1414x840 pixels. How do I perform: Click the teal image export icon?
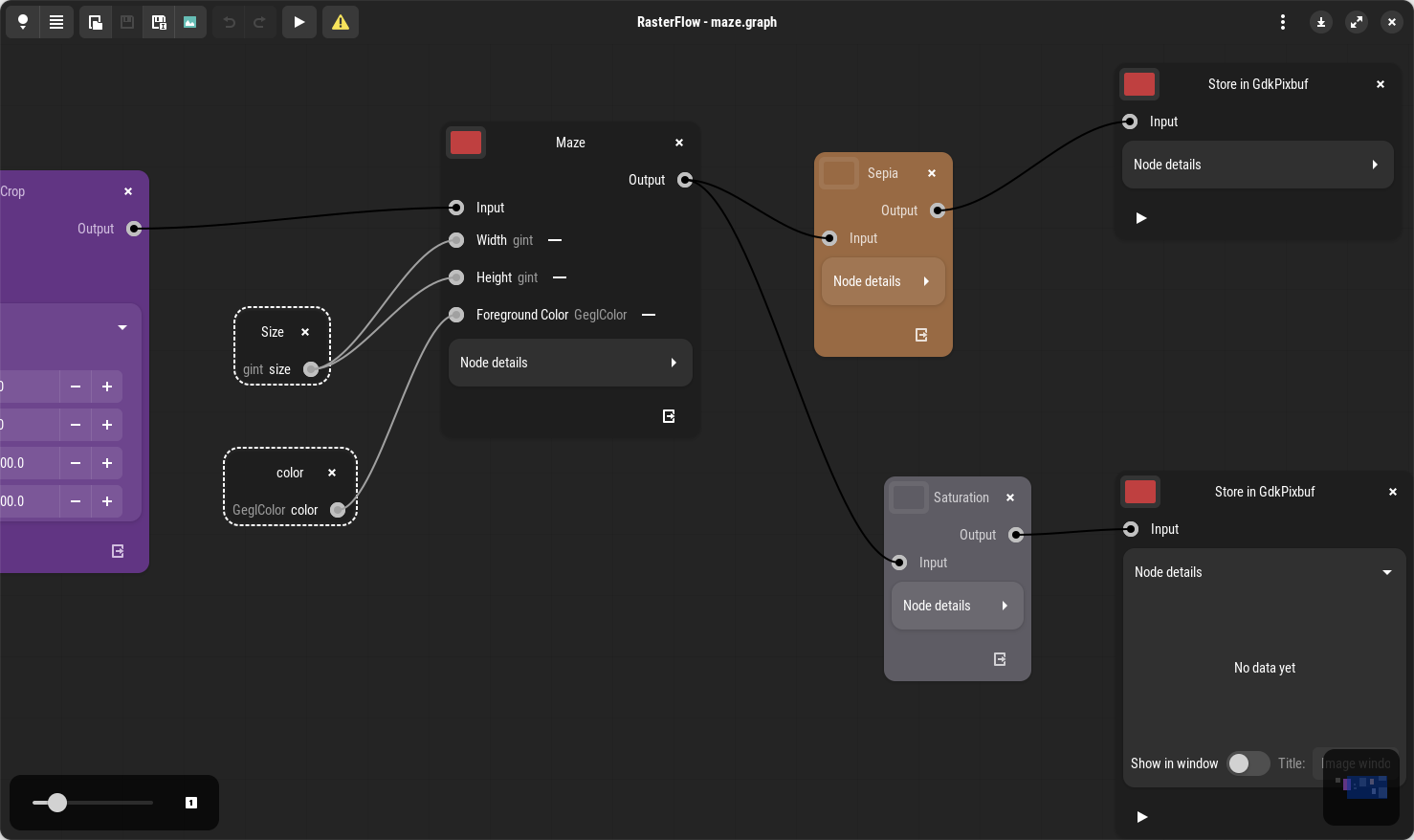(x=190, y=22)
